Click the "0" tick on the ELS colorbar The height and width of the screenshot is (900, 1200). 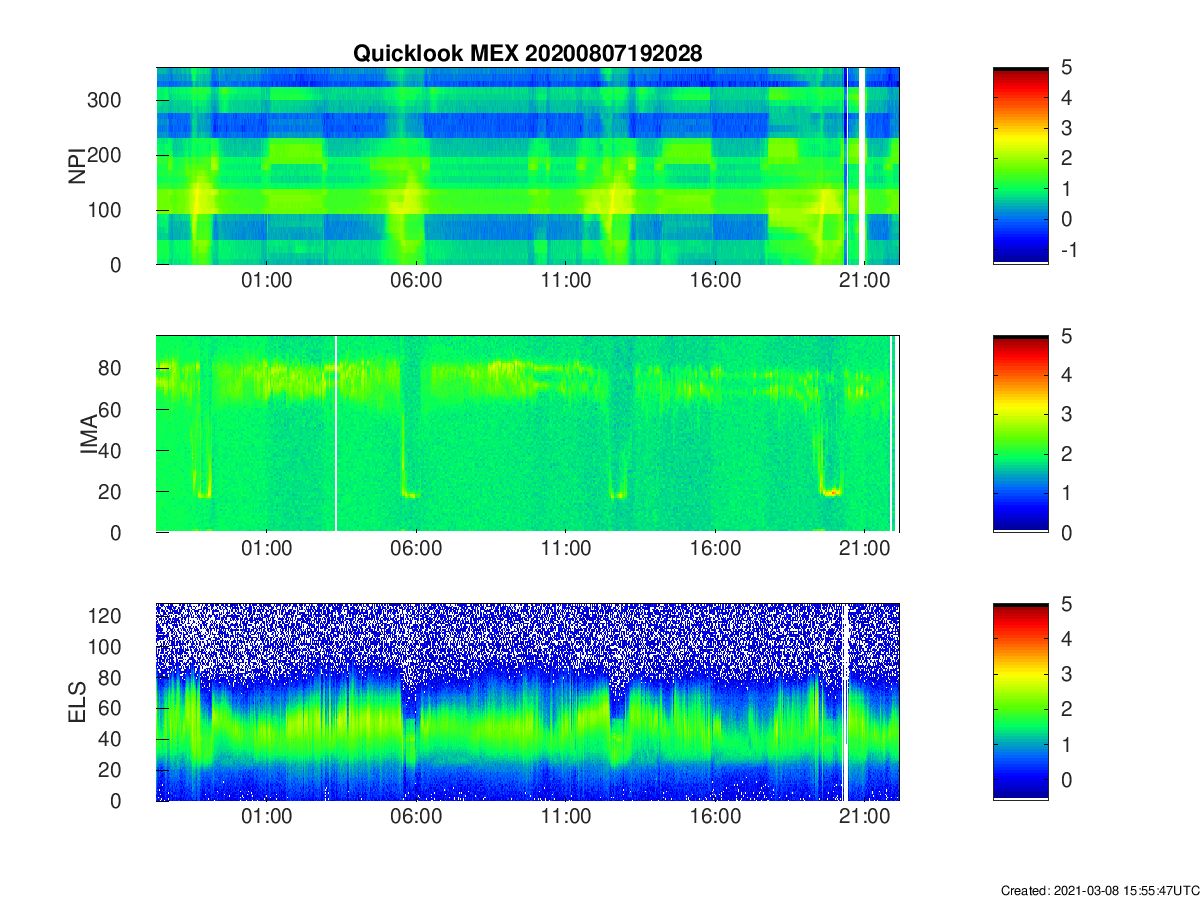tap(1067, 779)
